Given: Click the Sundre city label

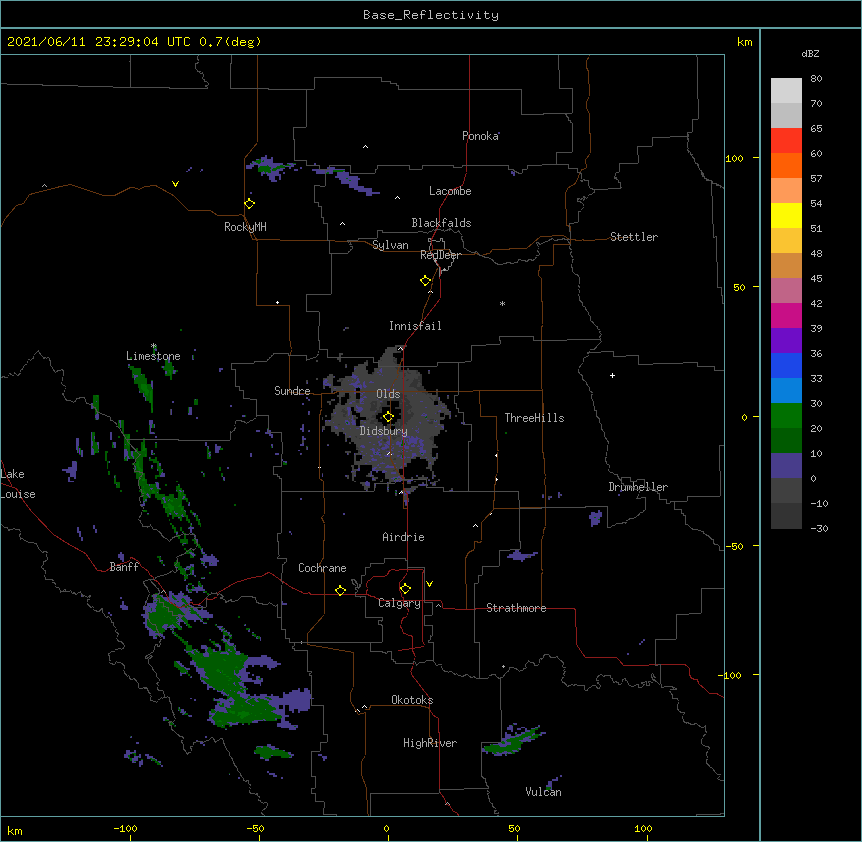Looking at the screenshot, I should (x=292, y=391).
